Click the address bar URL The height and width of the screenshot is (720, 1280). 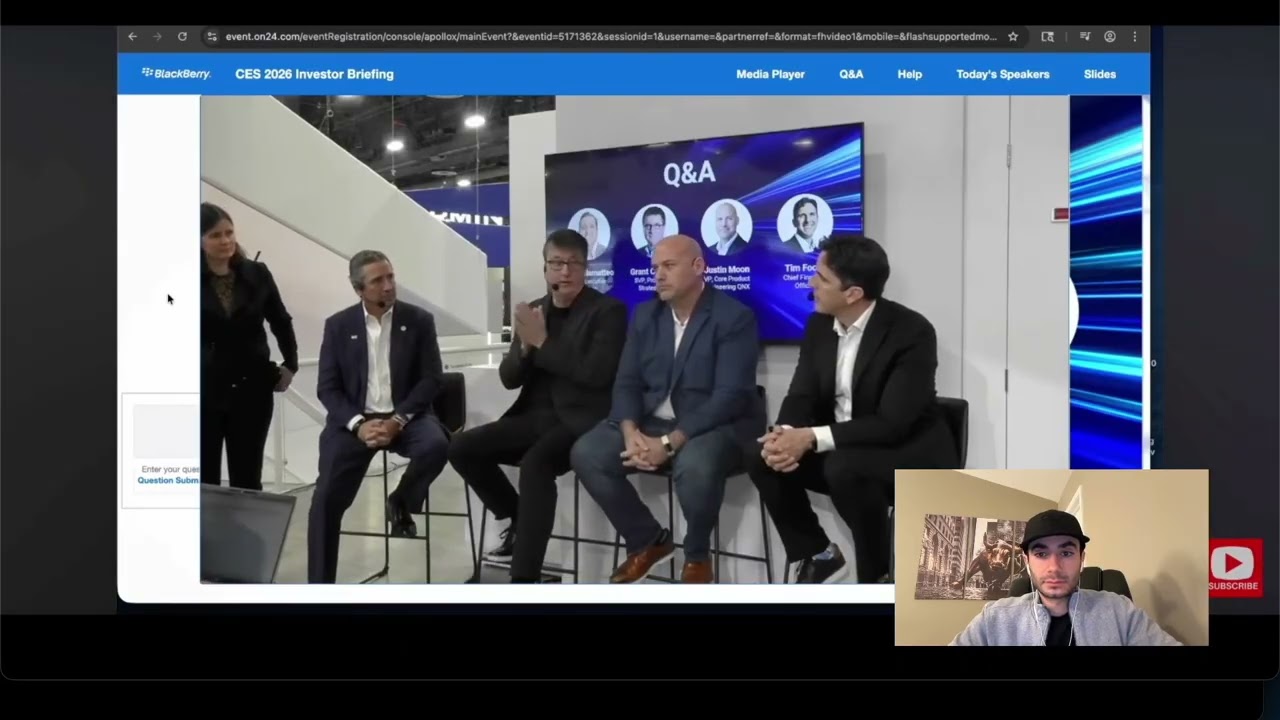click(611, 36)
